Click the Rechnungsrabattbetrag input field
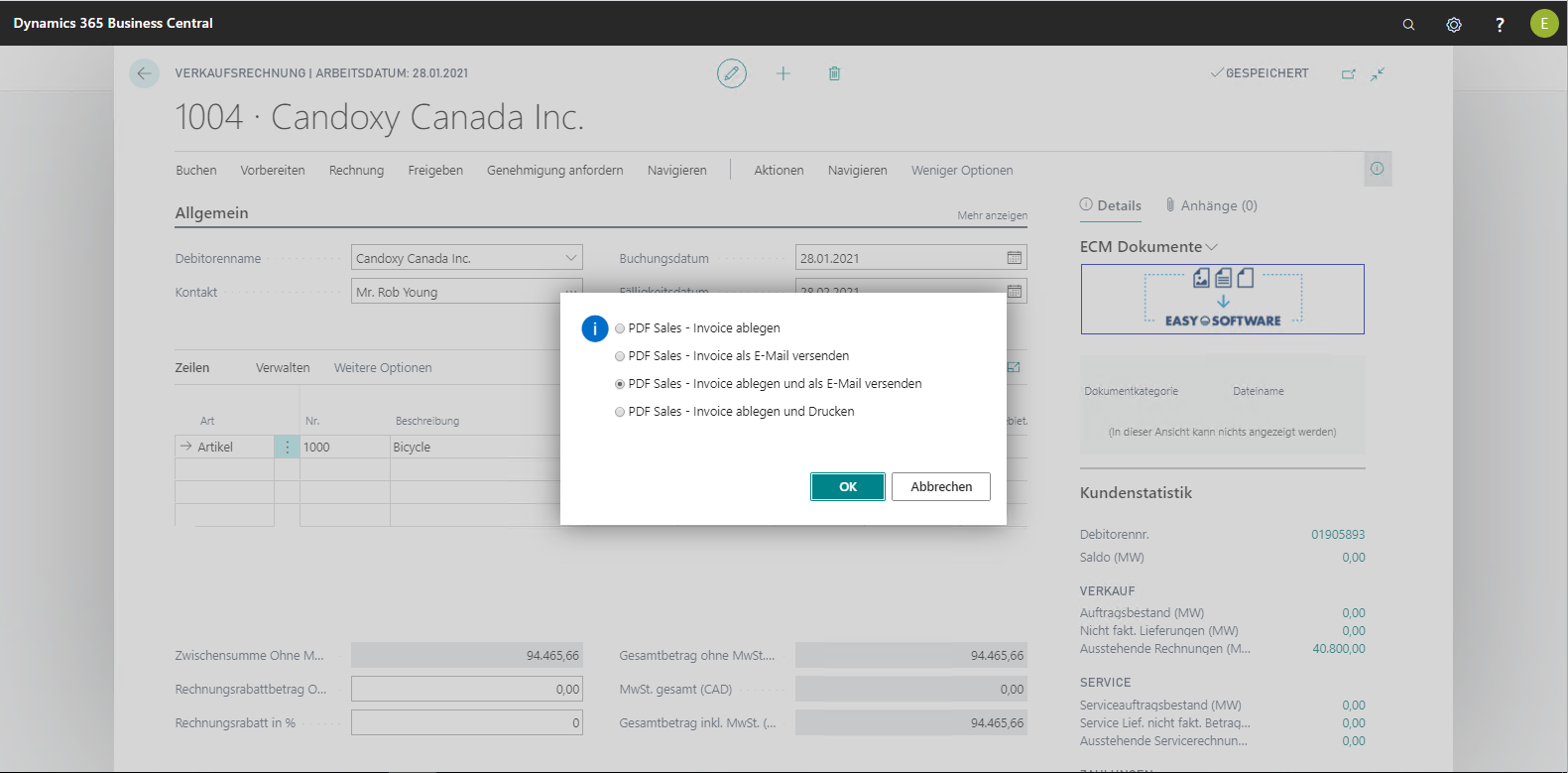This screenshot has width=1568, height=773. pos(466,689)
